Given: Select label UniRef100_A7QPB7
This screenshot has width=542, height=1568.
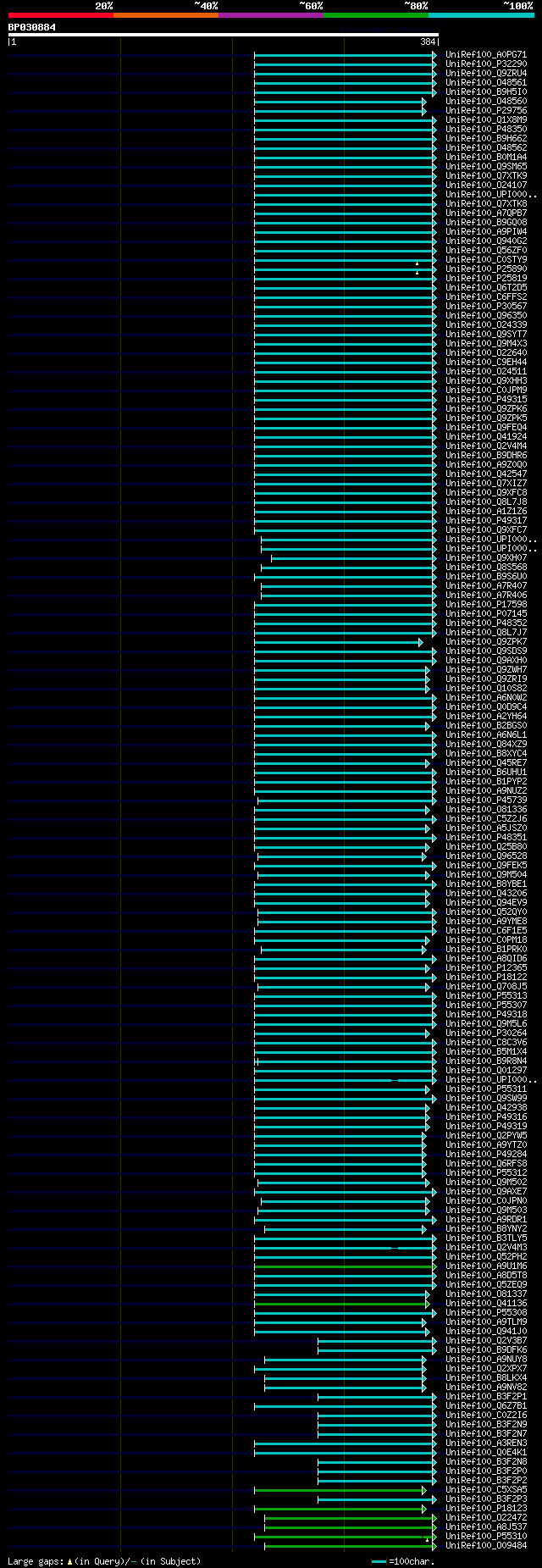Looking at the screenshot, I should tap(486, 213).
